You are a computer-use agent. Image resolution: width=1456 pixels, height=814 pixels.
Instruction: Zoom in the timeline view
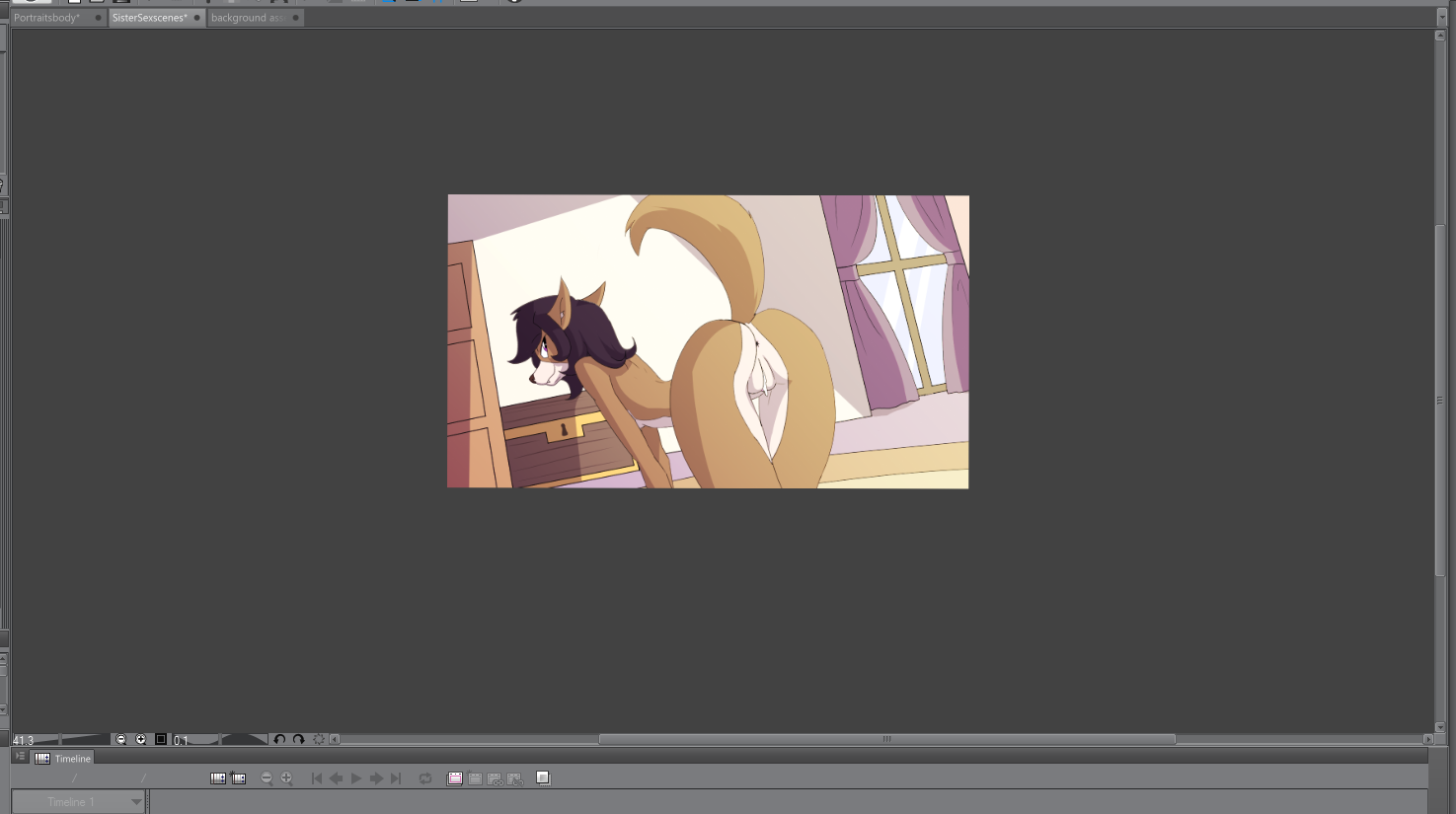[x=286, y=778]
